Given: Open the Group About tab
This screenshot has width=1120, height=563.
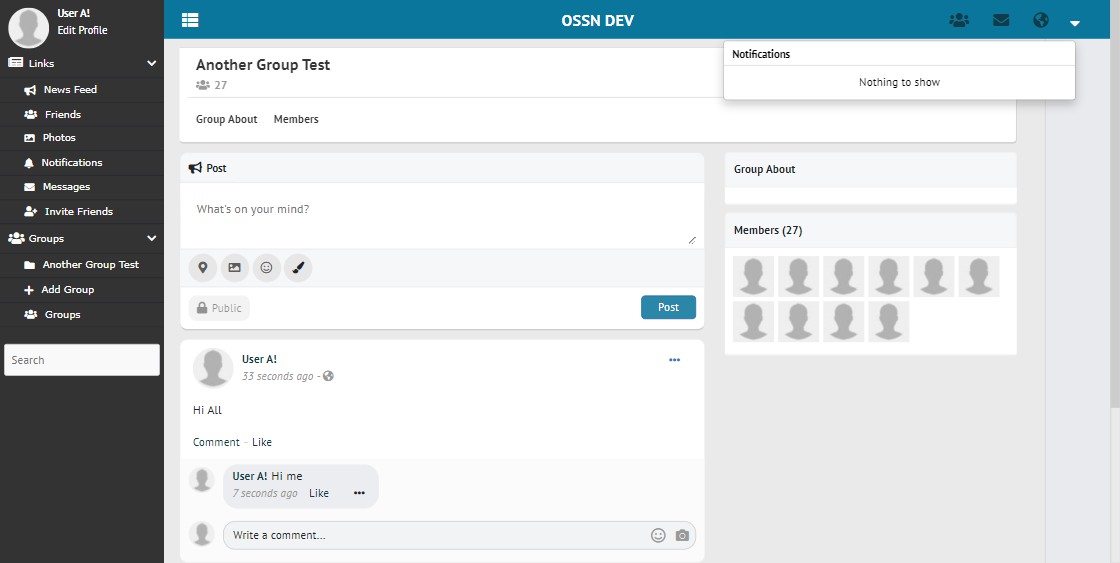Looking at the screenshot, I should (x=227, y=119).
